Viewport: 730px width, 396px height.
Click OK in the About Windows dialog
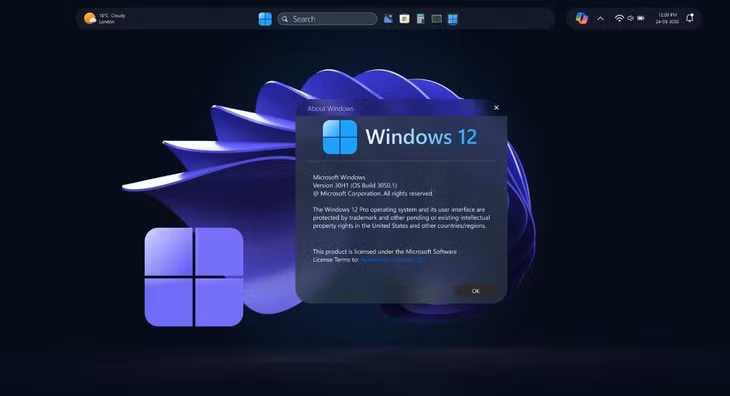[x=475, y=291]
